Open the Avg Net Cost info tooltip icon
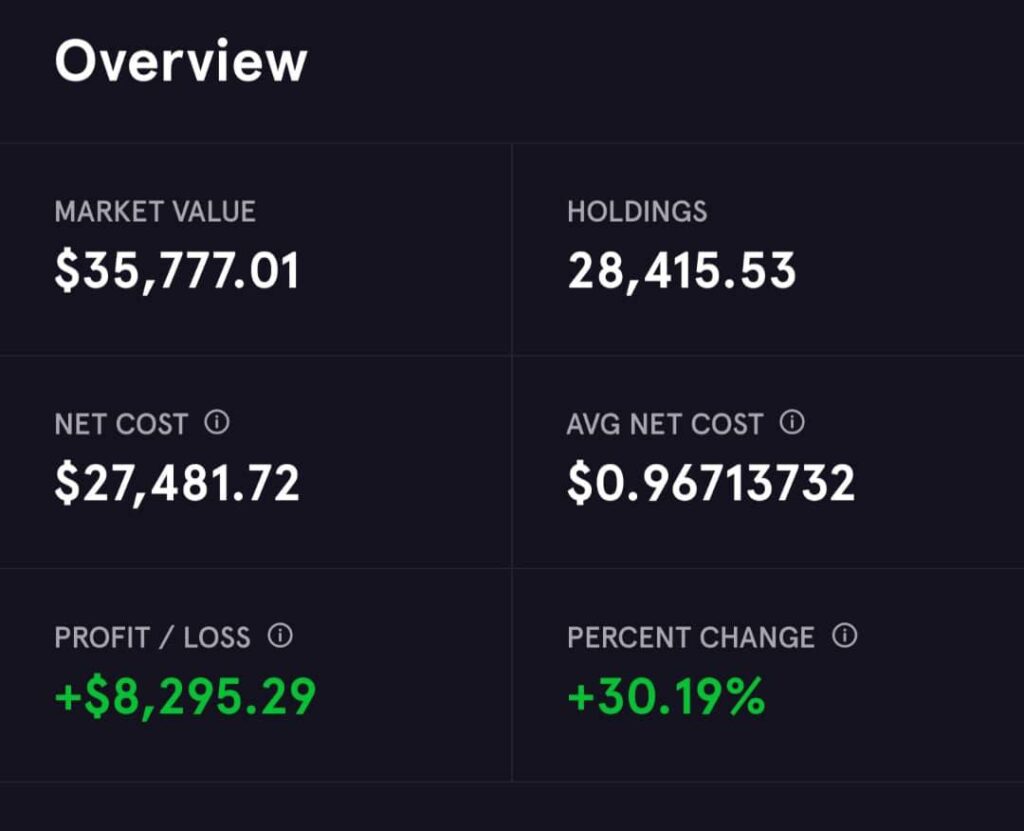The height and width of the screenshot is (831, 1024). [x=792, y=423]
